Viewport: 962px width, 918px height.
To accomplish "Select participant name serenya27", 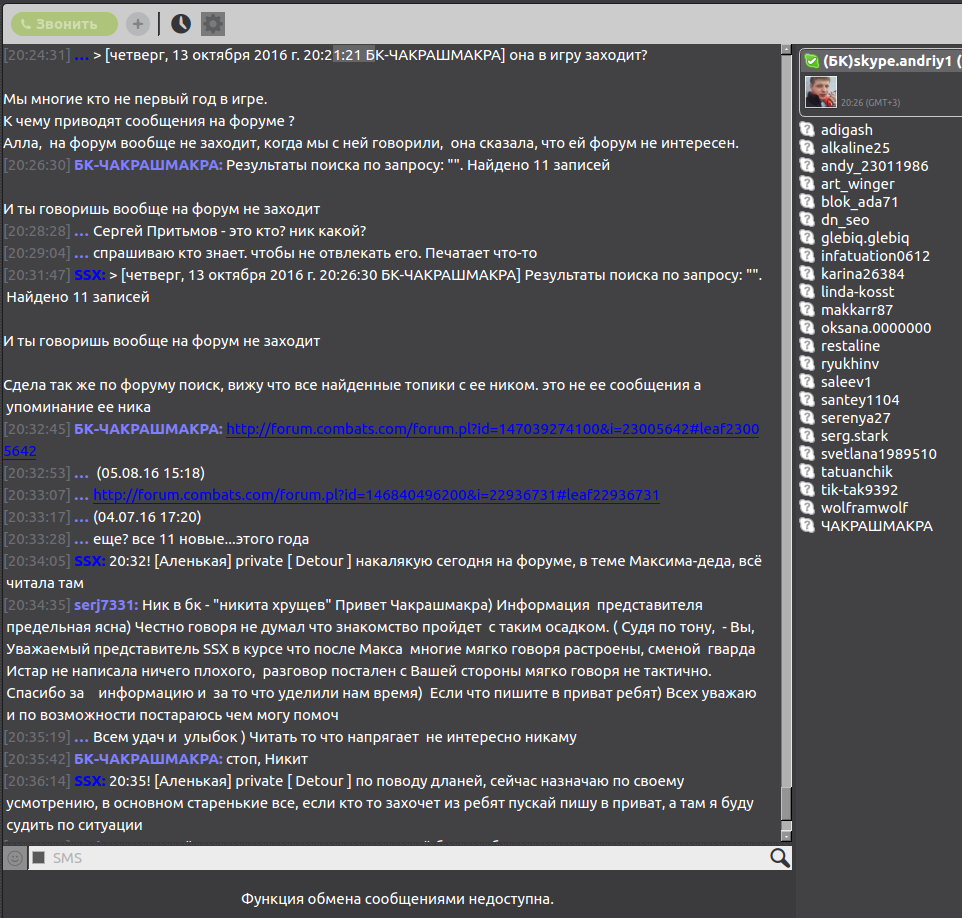I will (856, 418).
